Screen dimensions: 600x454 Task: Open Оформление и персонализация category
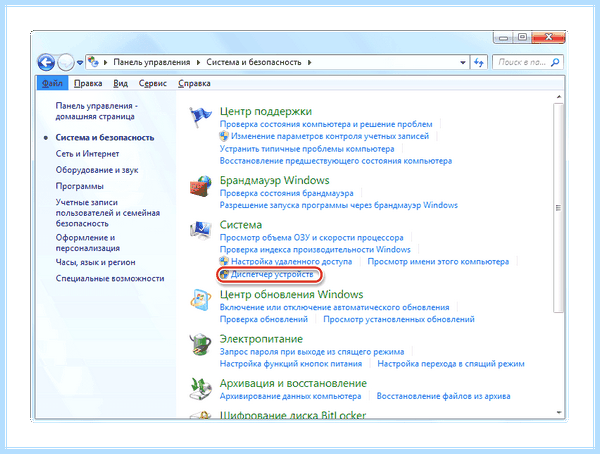point(88,243)
